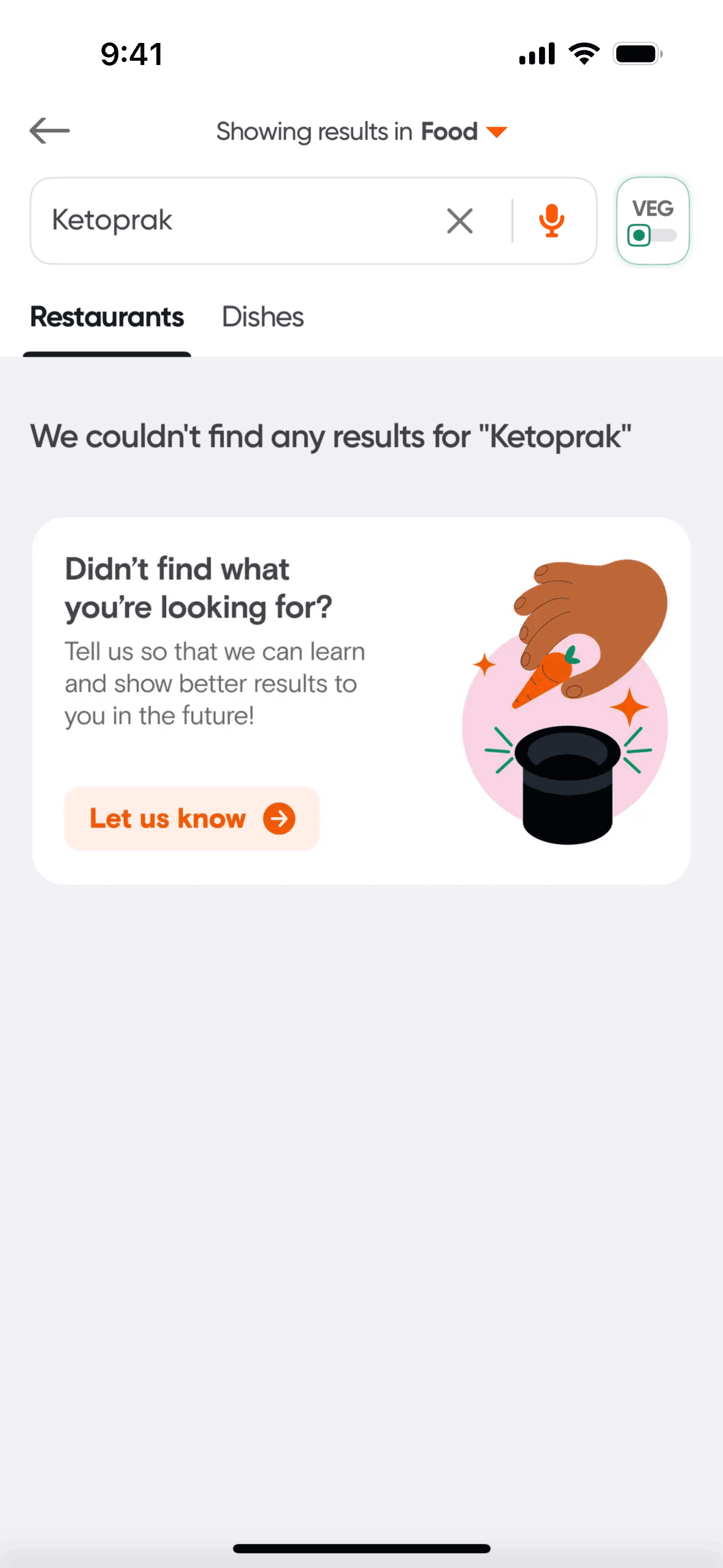
Task: Tap the back arrow icon
Action: pyautogui.click(x=50, y=131)
